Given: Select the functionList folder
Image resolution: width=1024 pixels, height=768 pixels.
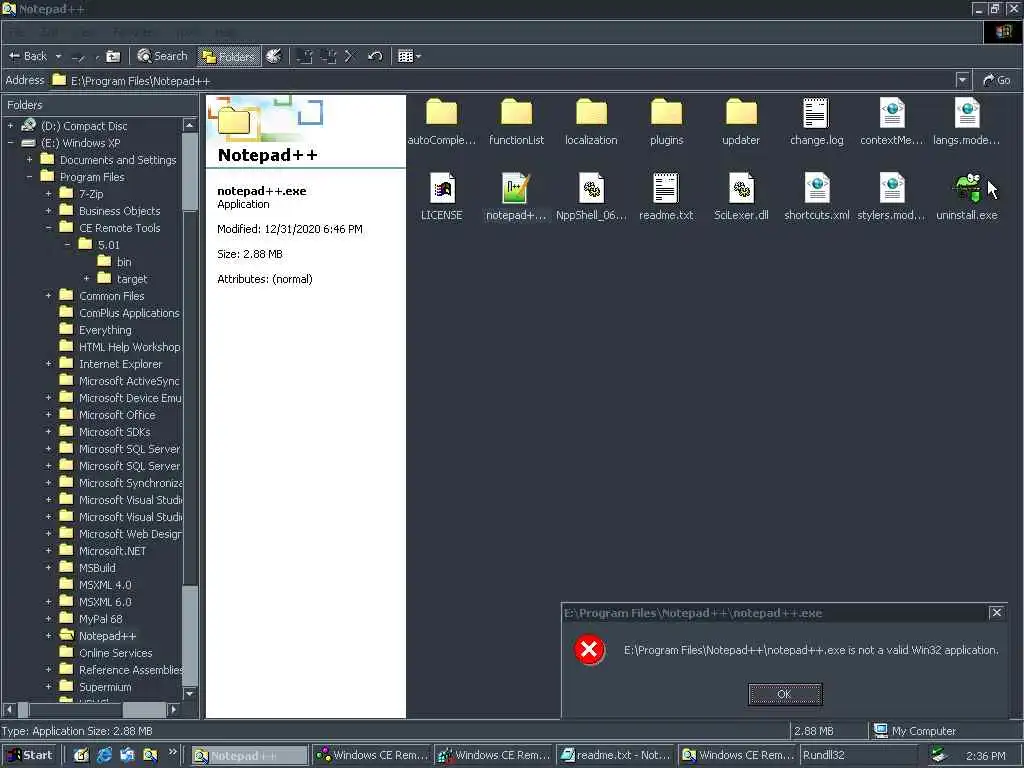Looking at the screenshot, I should [517, 122].
